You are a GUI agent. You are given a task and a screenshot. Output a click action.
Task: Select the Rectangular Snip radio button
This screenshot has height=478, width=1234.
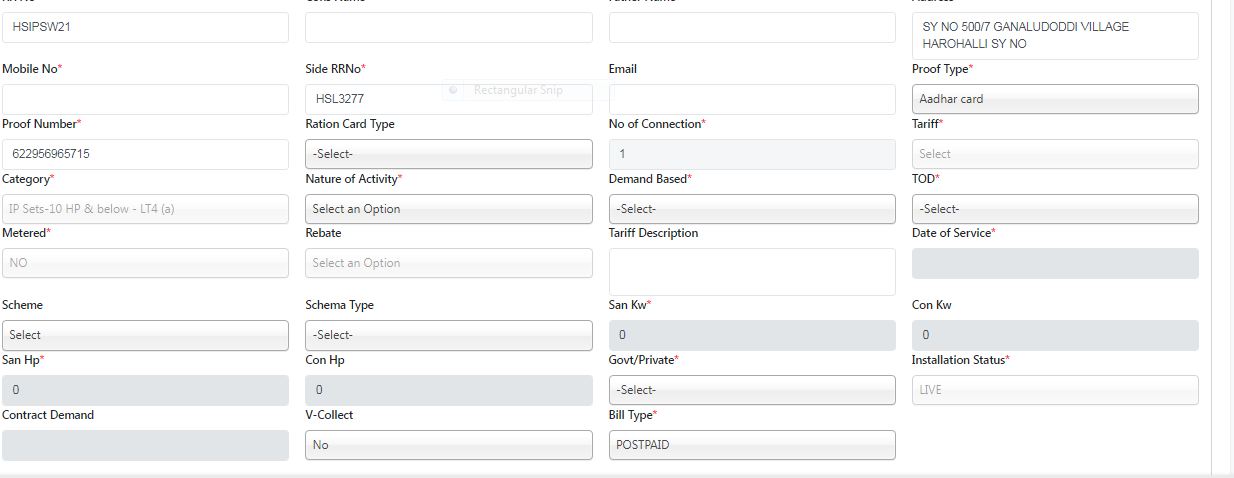click(x=453, y=90)
